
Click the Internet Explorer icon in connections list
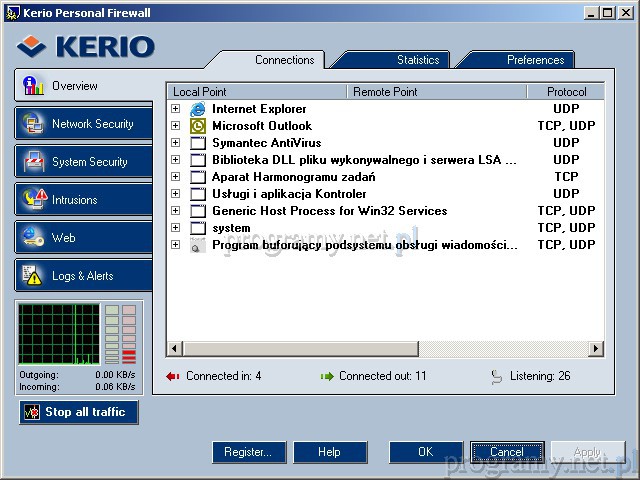click(197, 109)
